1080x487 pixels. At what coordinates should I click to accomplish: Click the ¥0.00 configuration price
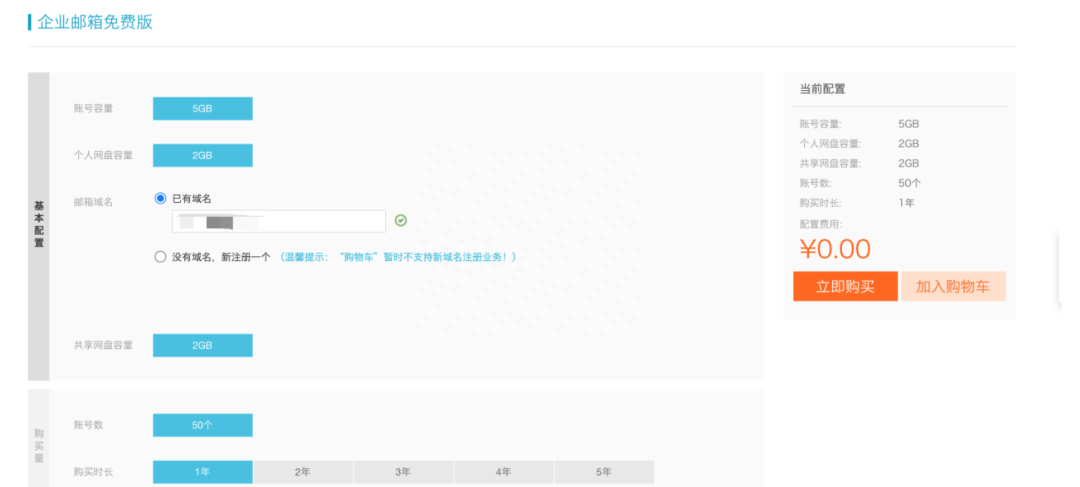[x=835, y=249]
